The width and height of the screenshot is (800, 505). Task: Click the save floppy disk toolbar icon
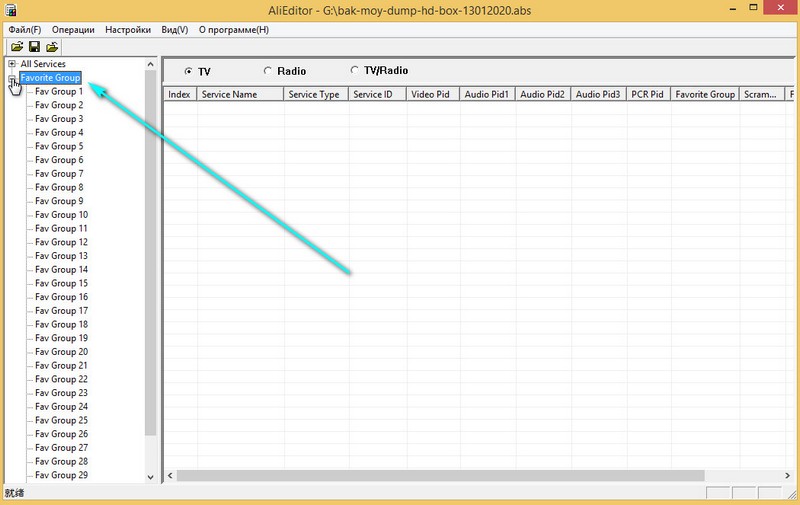[x=34, y=47]
